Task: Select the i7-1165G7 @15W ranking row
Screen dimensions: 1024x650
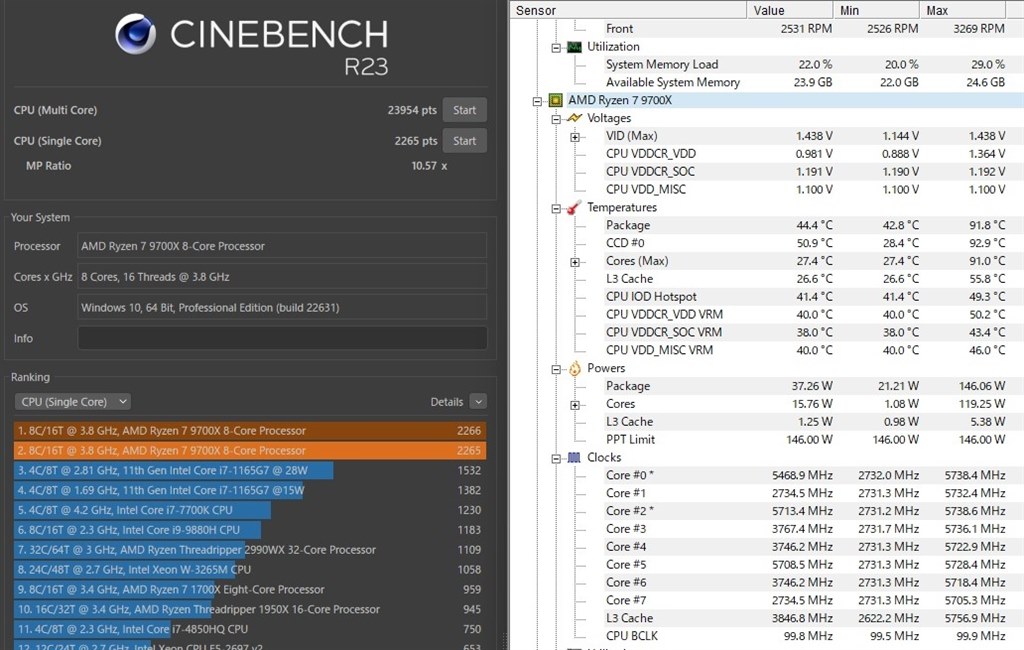Action: [250, 490]
